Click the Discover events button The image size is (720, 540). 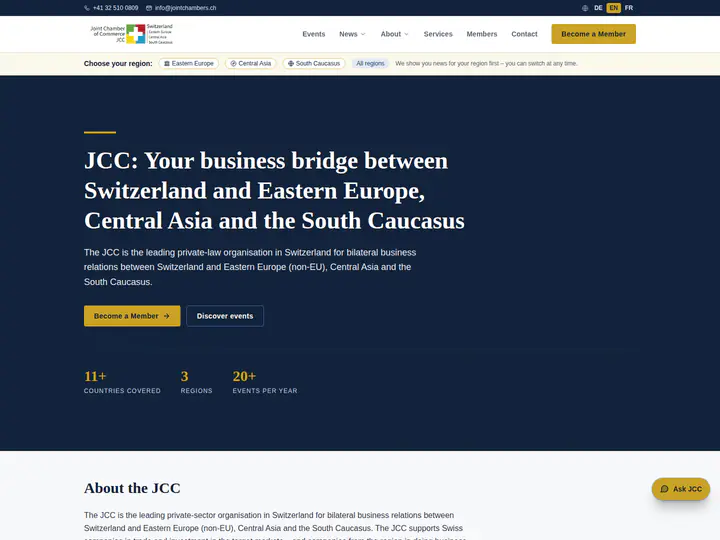(x=225, y=316)
